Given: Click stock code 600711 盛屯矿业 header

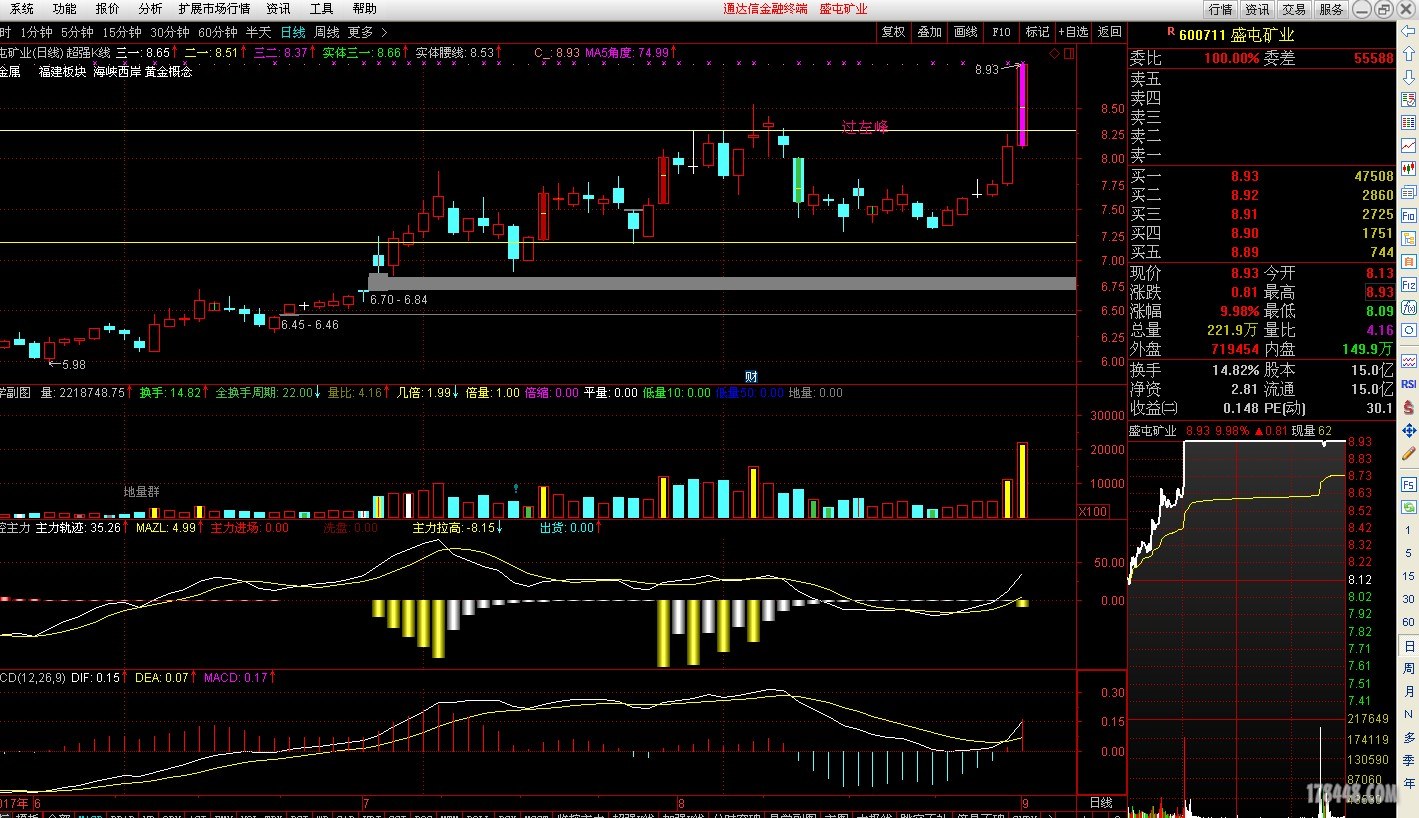Looking at the screenshot, I should click(1236, 35).
